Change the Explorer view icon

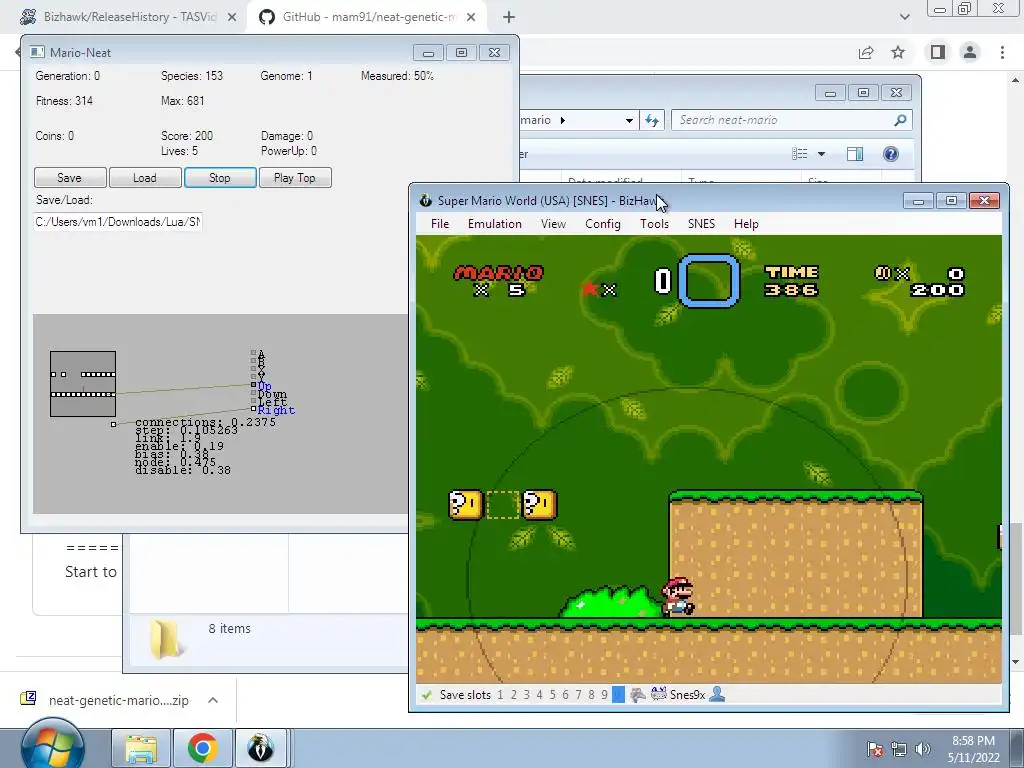(x=799, y=154)
